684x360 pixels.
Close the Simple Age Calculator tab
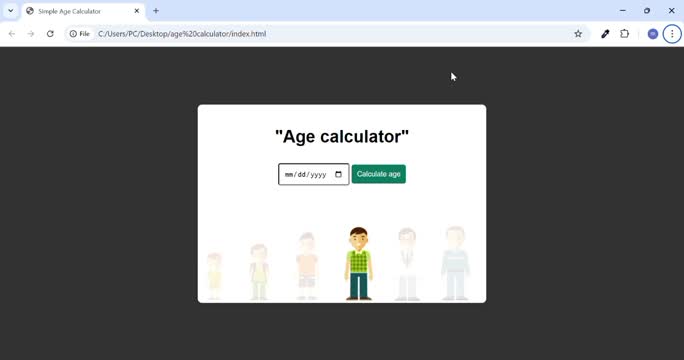coord(137,11)
